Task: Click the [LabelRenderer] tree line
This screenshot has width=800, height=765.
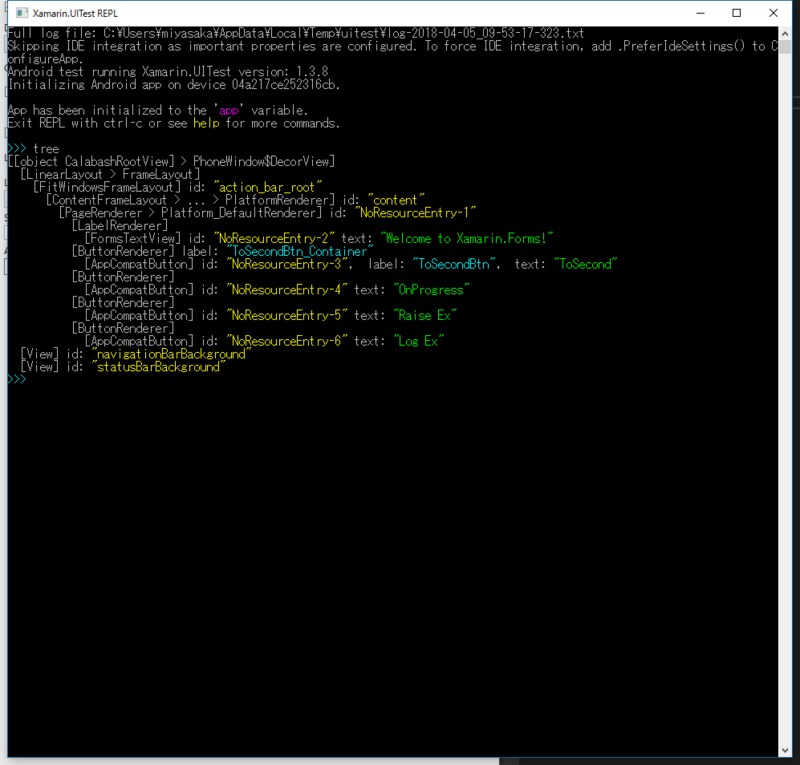Action: pyautogui.click(x=120, y=226)
